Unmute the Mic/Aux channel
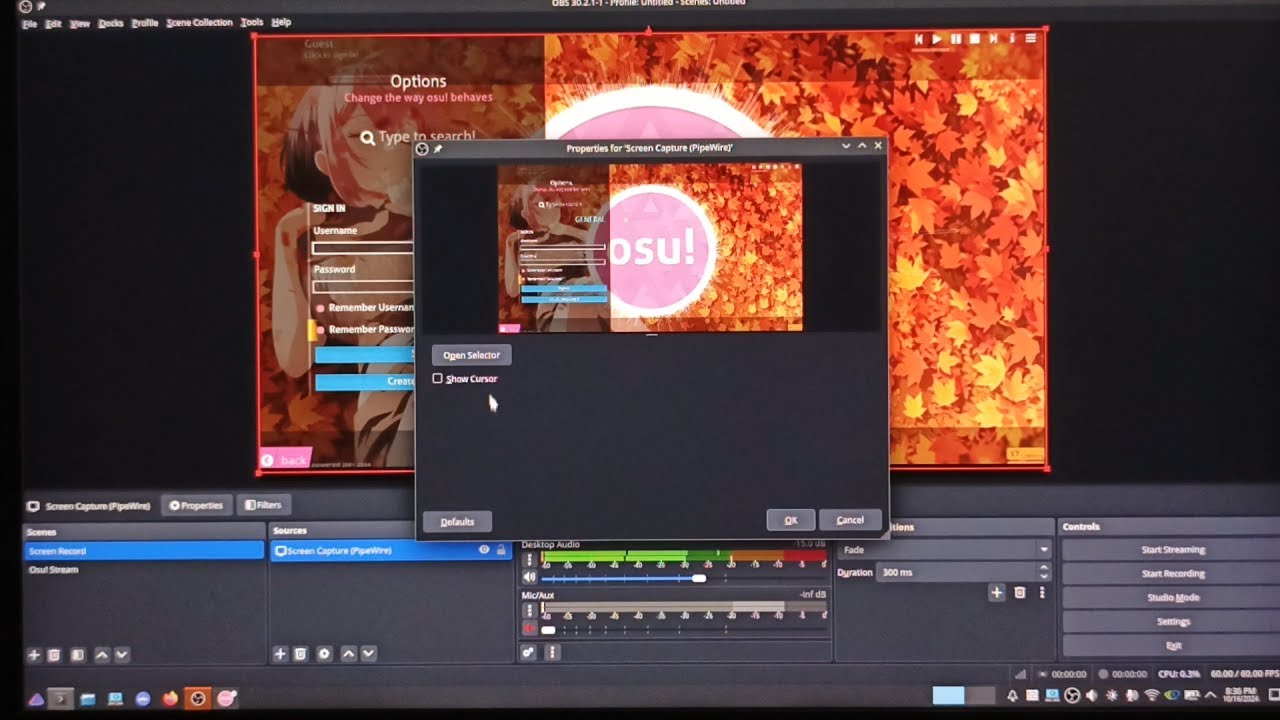Screen dimensions: 1280x720 (530, 628)
